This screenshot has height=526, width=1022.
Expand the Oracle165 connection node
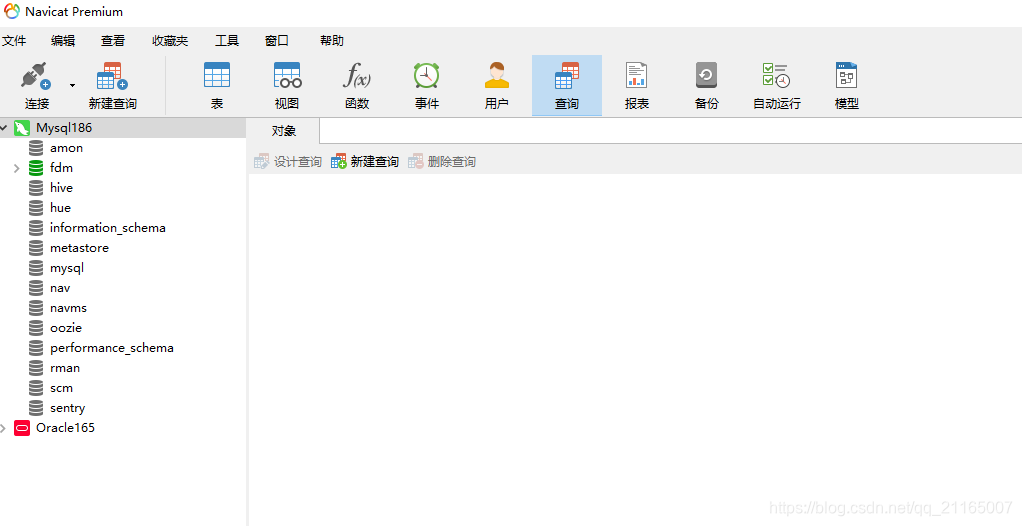click(x=4, y=428)
